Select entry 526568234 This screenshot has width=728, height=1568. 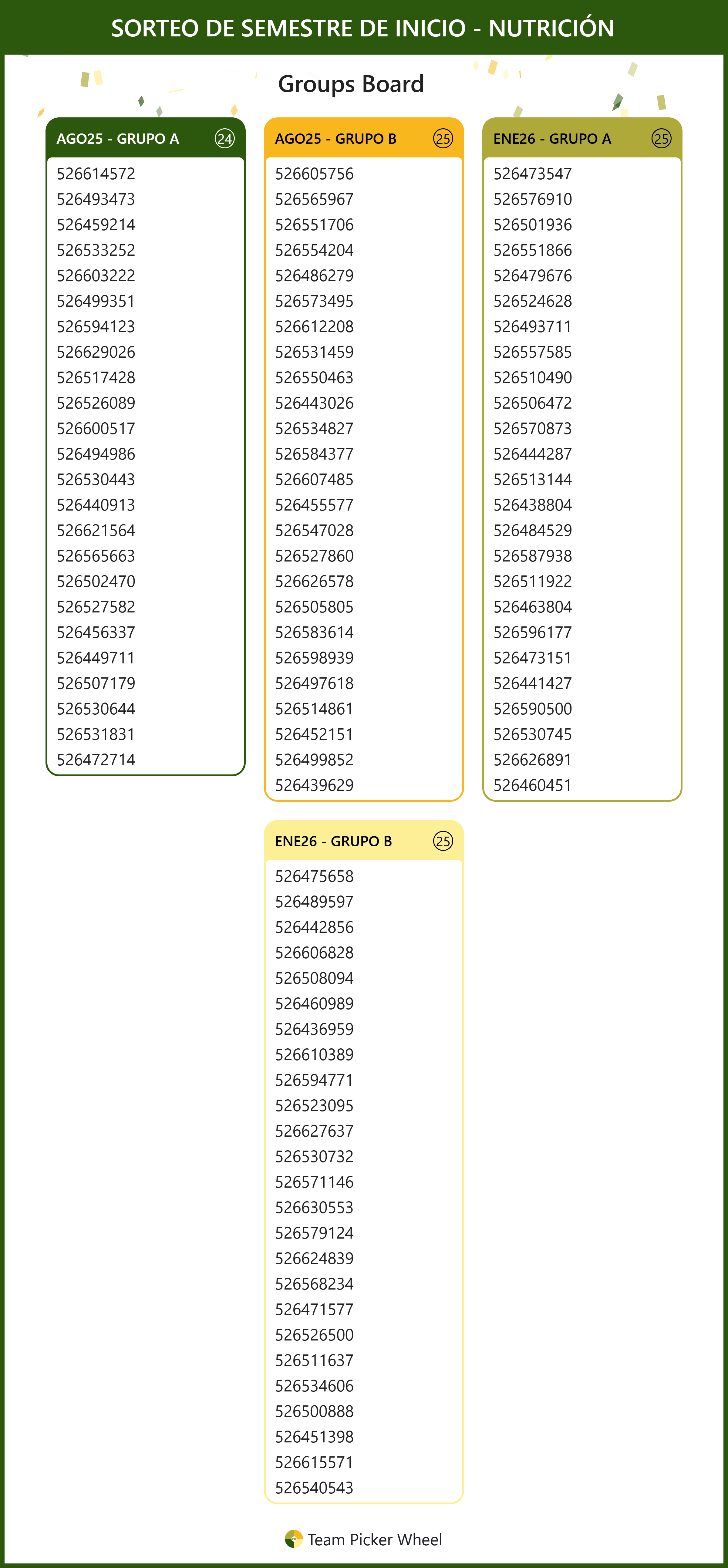[315, 1284]
